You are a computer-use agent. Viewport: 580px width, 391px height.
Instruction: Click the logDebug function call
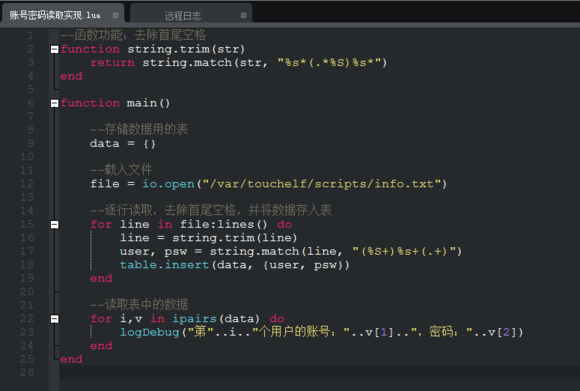coord(149,332)
